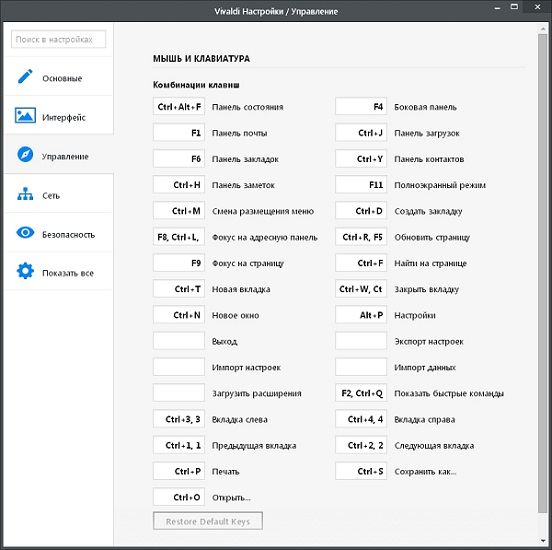Edit shortcut field for Предыдущая вкладка
The width and height of the screenshot is (552, 550).
point(179,445)
